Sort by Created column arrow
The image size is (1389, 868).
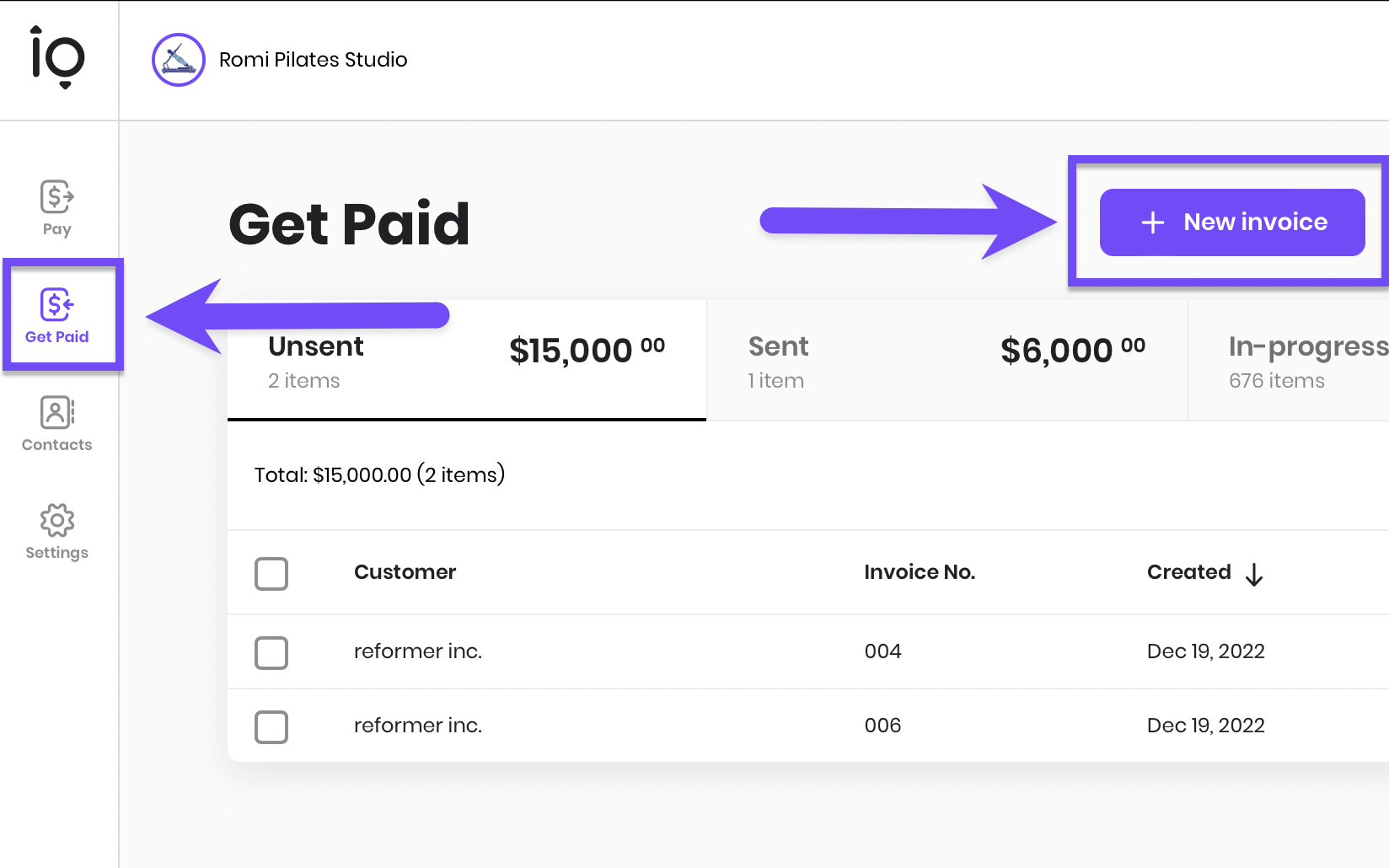coord(1254,575)
